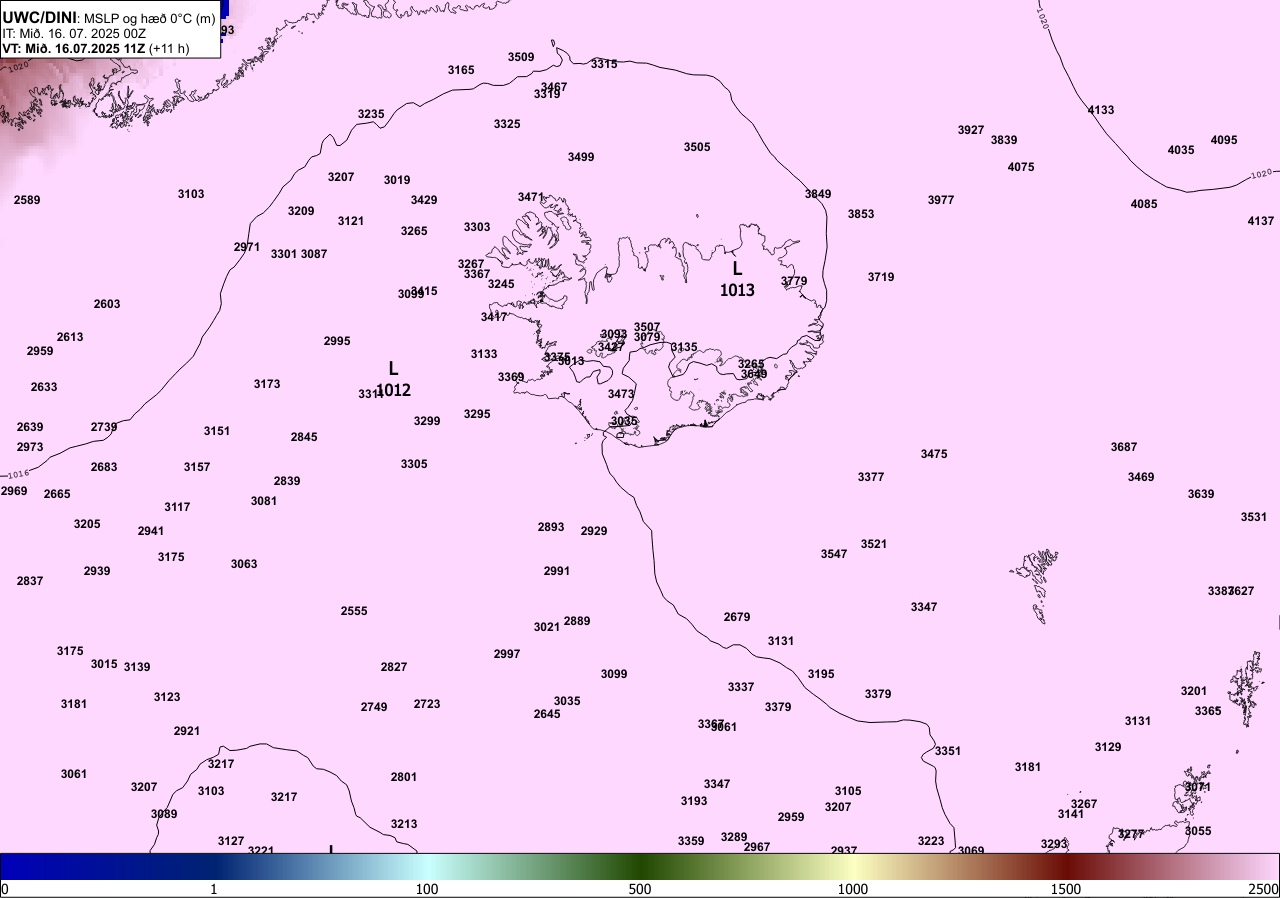
Task: Click the height value 3505
Action: pos(697,147)
